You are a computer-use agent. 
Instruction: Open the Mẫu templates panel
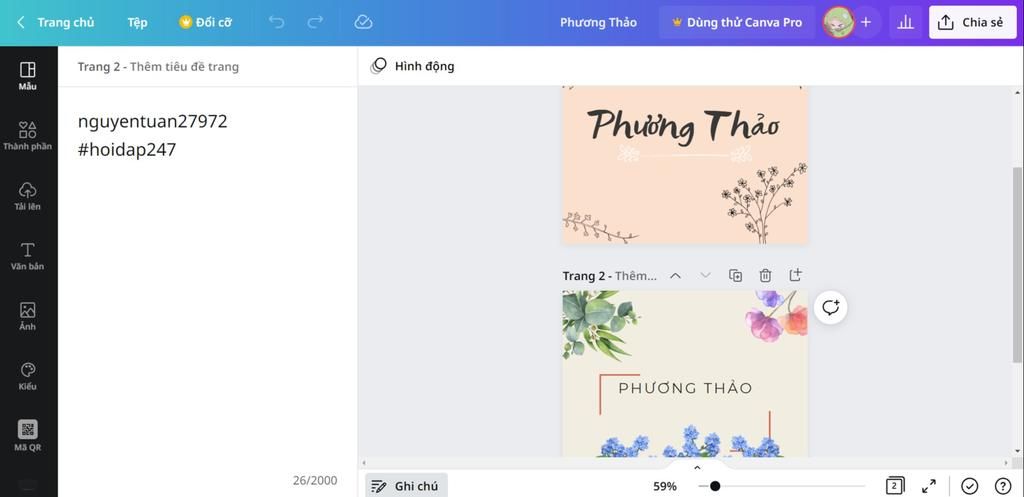point(27,76)
